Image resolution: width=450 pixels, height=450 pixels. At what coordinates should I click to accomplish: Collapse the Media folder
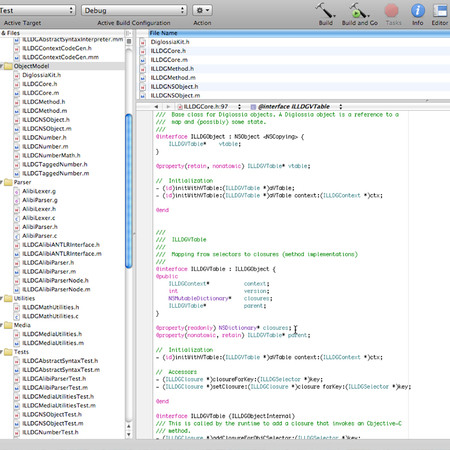point(2,325)
